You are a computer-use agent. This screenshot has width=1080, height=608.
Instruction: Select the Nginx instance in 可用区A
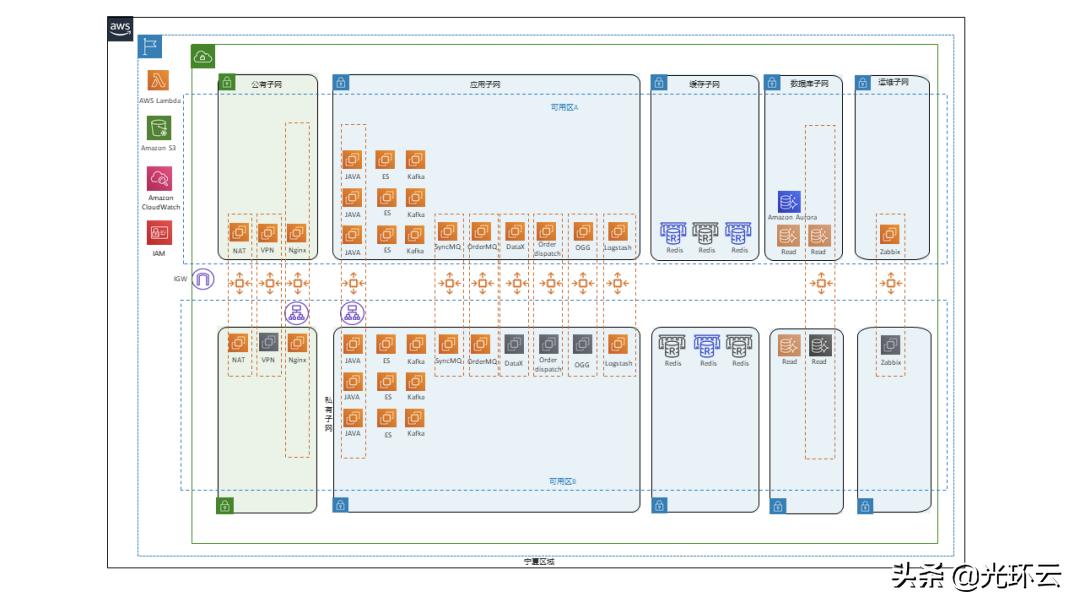pos(297,232)
